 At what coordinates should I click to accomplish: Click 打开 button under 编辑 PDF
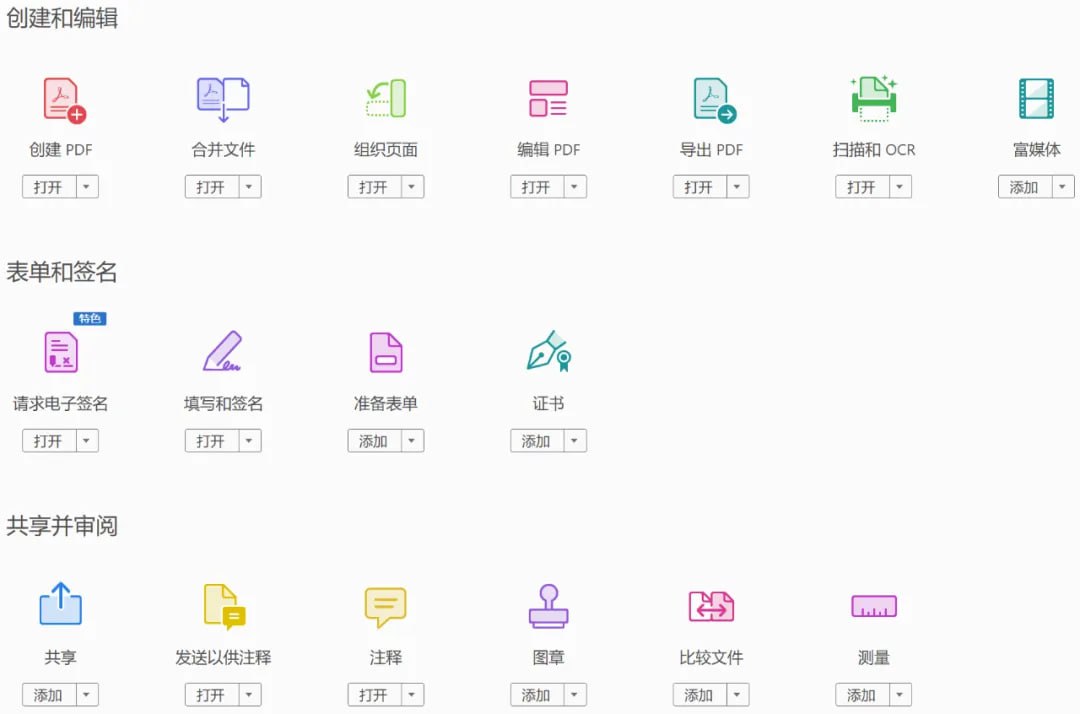pyautogui.click(x=537, y=187)
